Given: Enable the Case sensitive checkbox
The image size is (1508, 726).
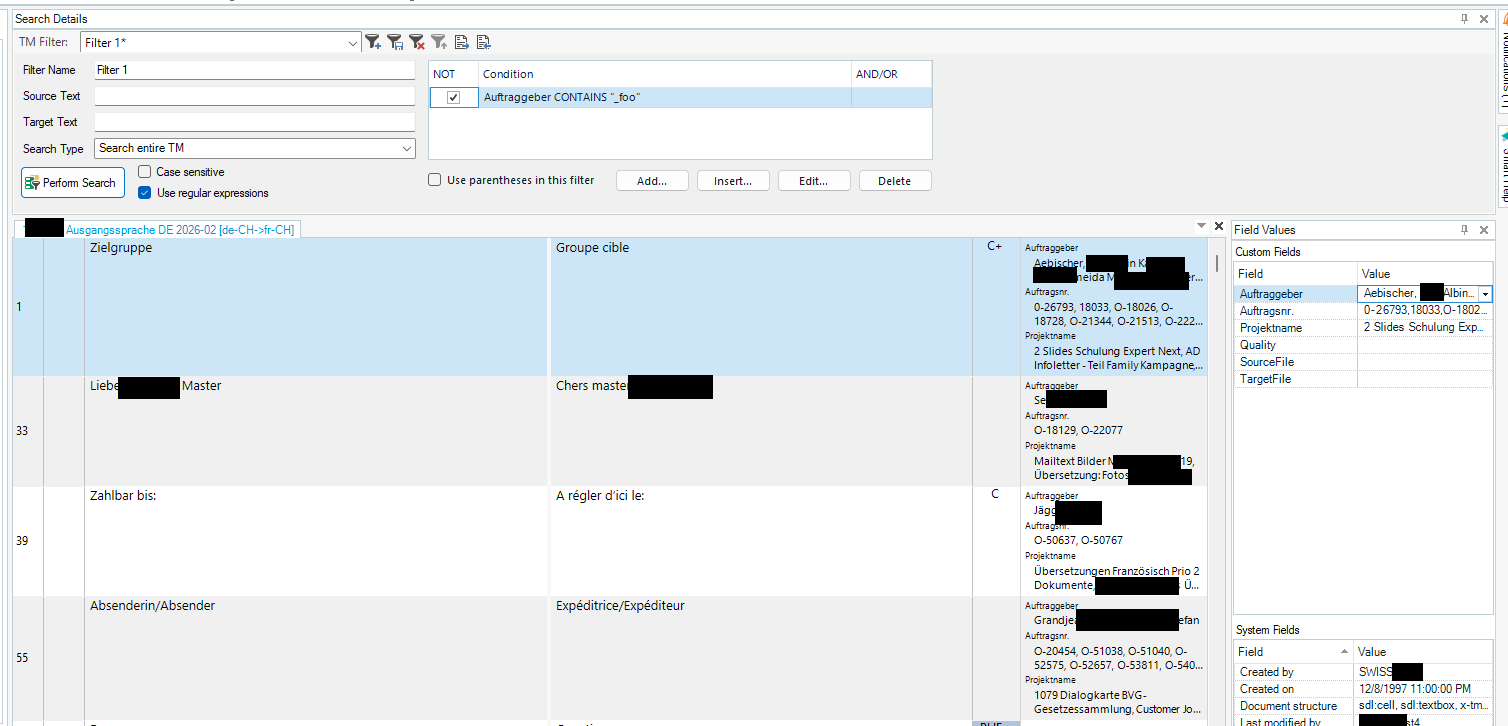Looking at the screenshot, I should [x=145, y=172].
